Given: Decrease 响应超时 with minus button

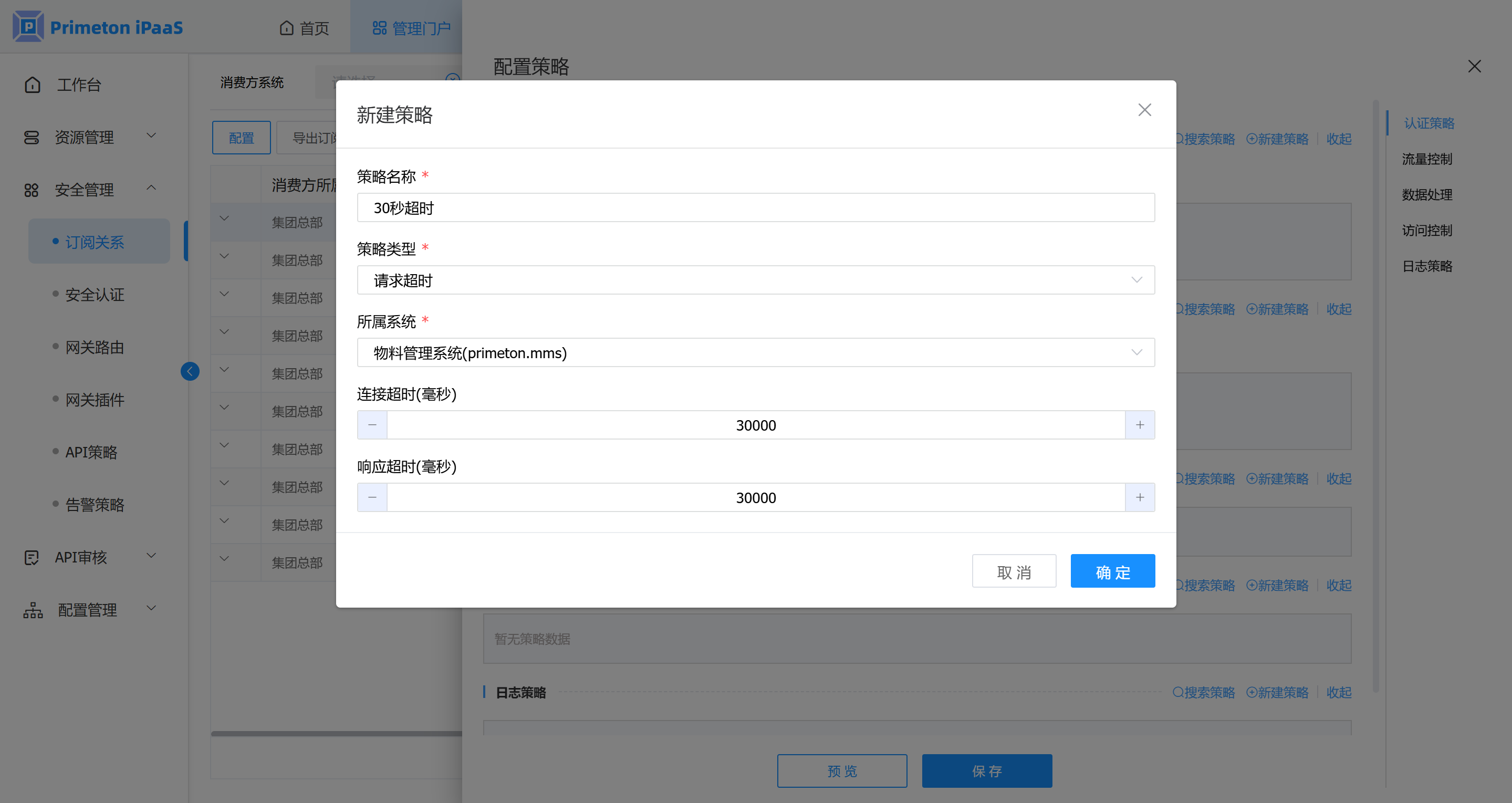Looking at the screenshot, I should click(x=372, y=498).
